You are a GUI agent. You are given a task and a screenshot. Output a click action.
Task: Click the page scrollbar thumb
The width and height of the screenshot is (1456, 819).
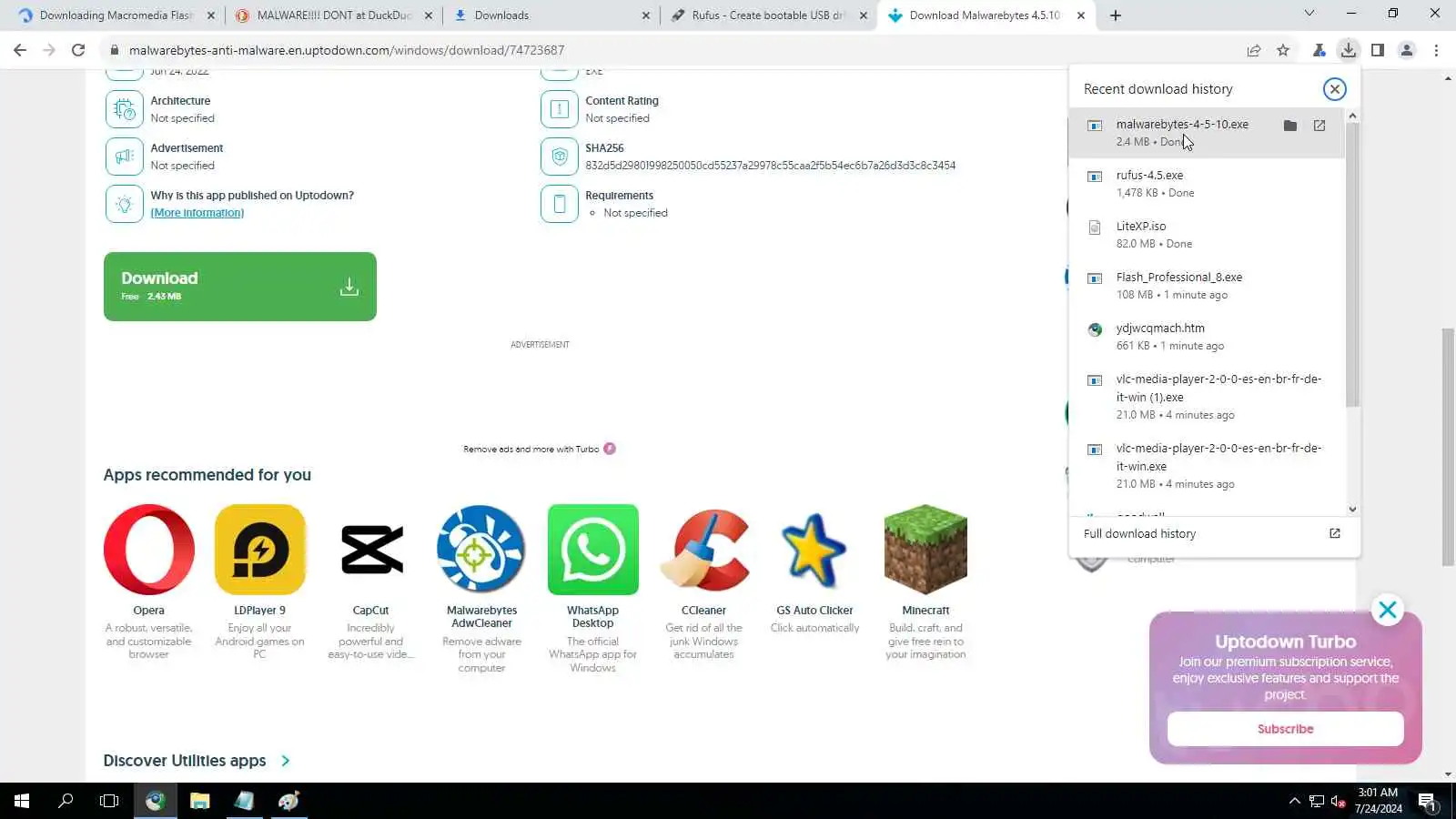coord(1448,446)
